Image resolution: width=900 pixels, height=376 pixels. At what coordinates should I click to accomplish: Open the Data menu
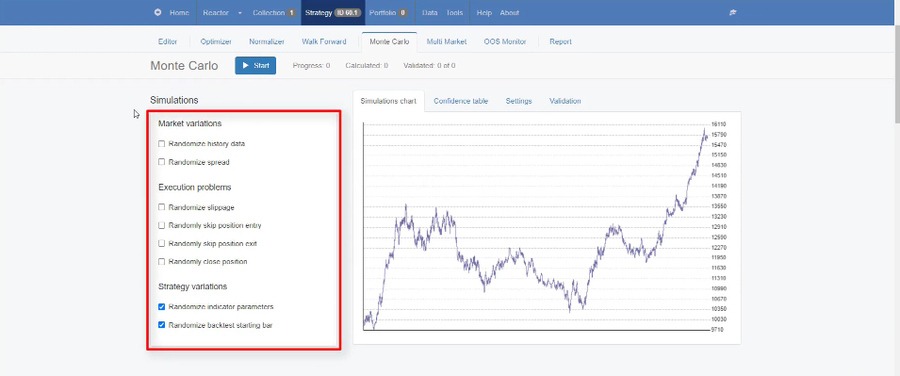pyautogui.click(x=429, y=13)
